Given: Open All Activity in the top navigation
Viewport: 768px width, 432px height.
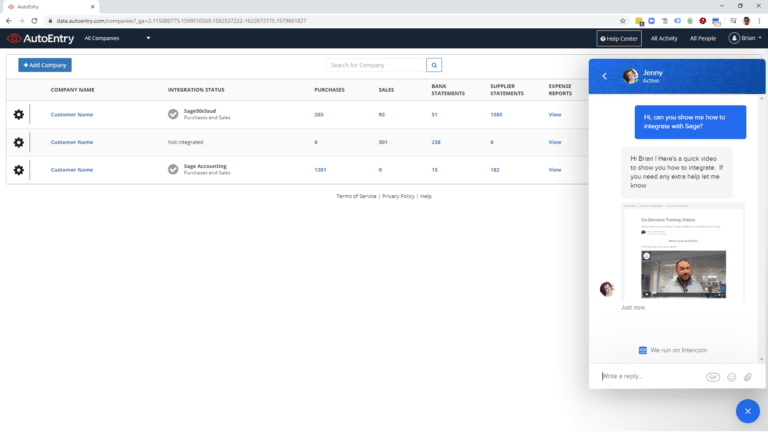Looking at the screenshot, I should click(x=664, y=39).
